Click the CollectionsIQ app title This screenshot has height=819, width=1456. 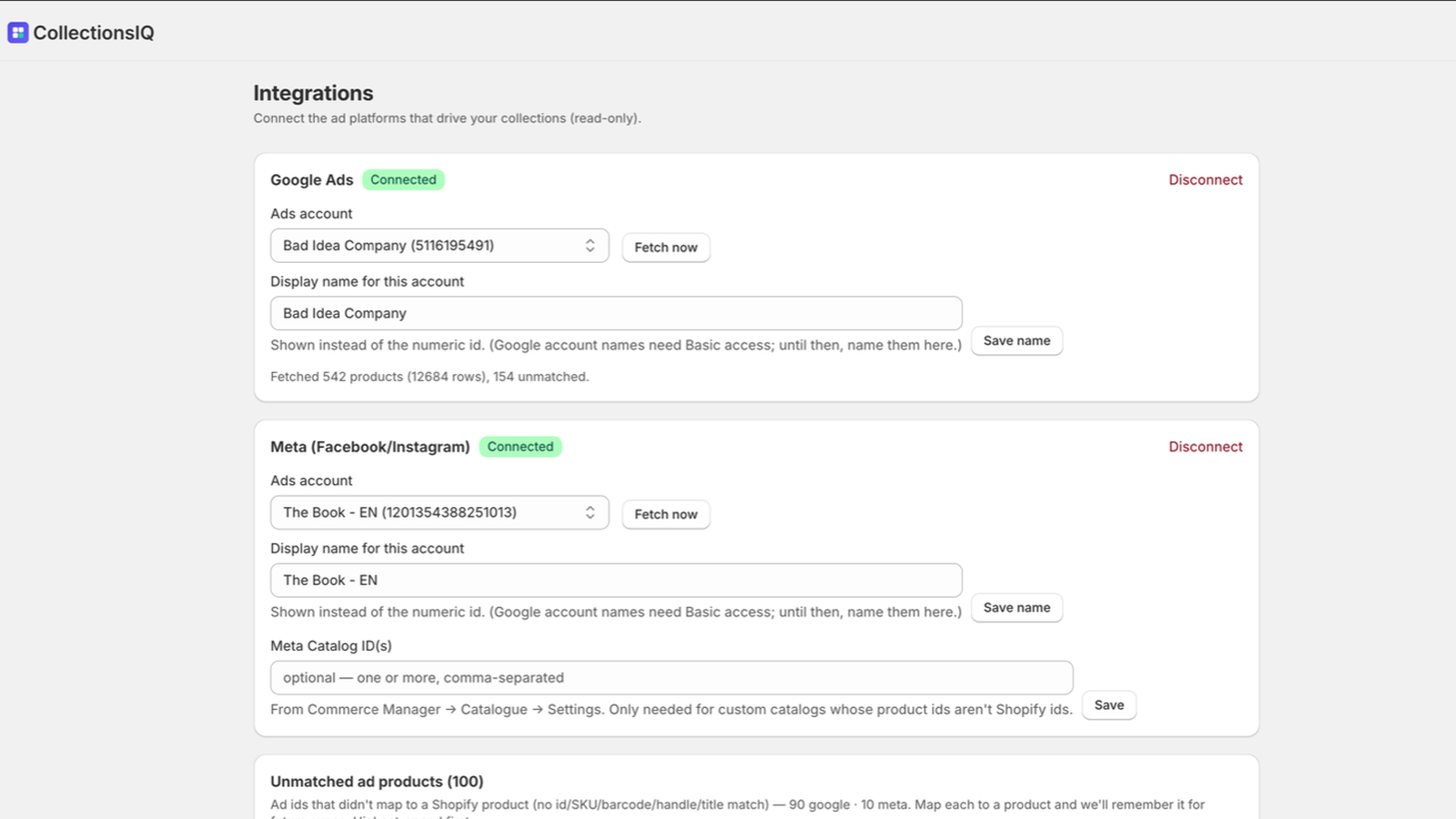point(94,33)
